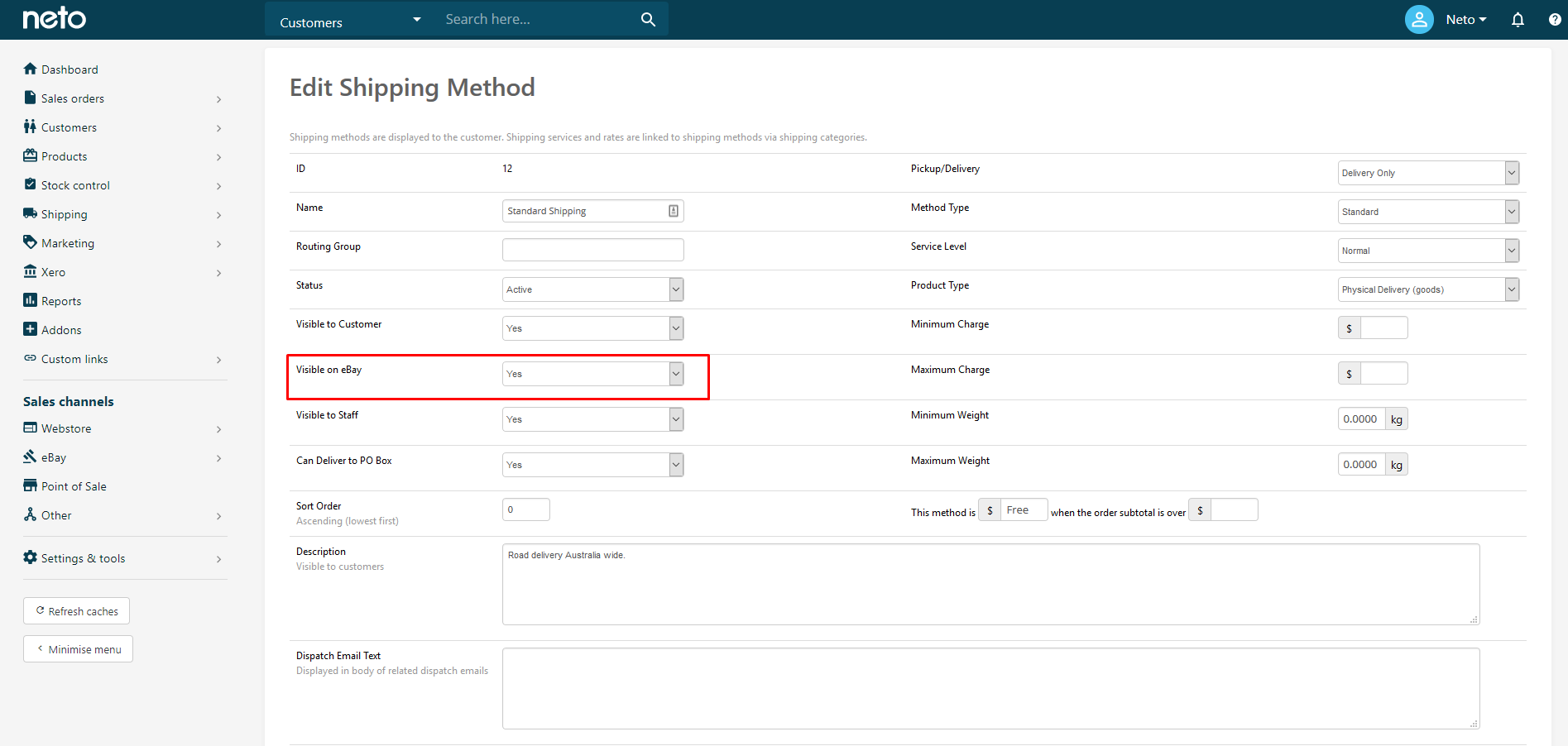Expand Shipping submenu chevron
The height and width of the screenshot is (746, 1568).
coord(218,215)
